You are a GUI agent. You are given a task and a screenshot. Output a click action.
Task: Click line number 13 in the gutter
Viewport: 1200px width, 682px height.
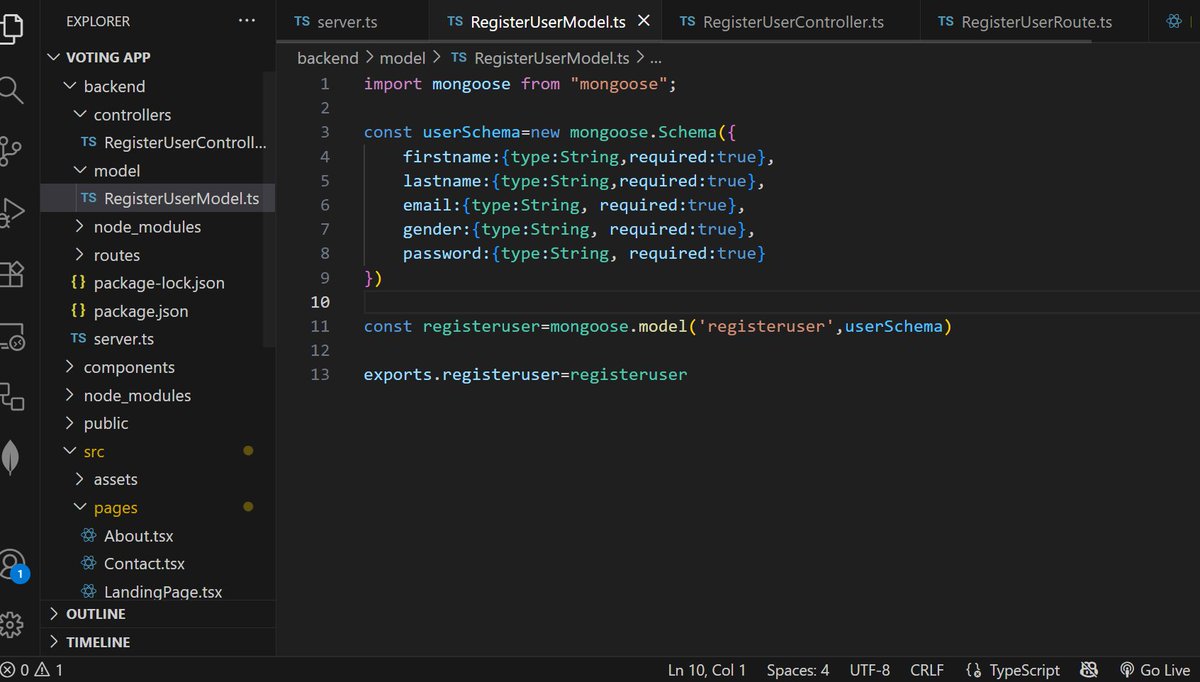coord(320,374)
